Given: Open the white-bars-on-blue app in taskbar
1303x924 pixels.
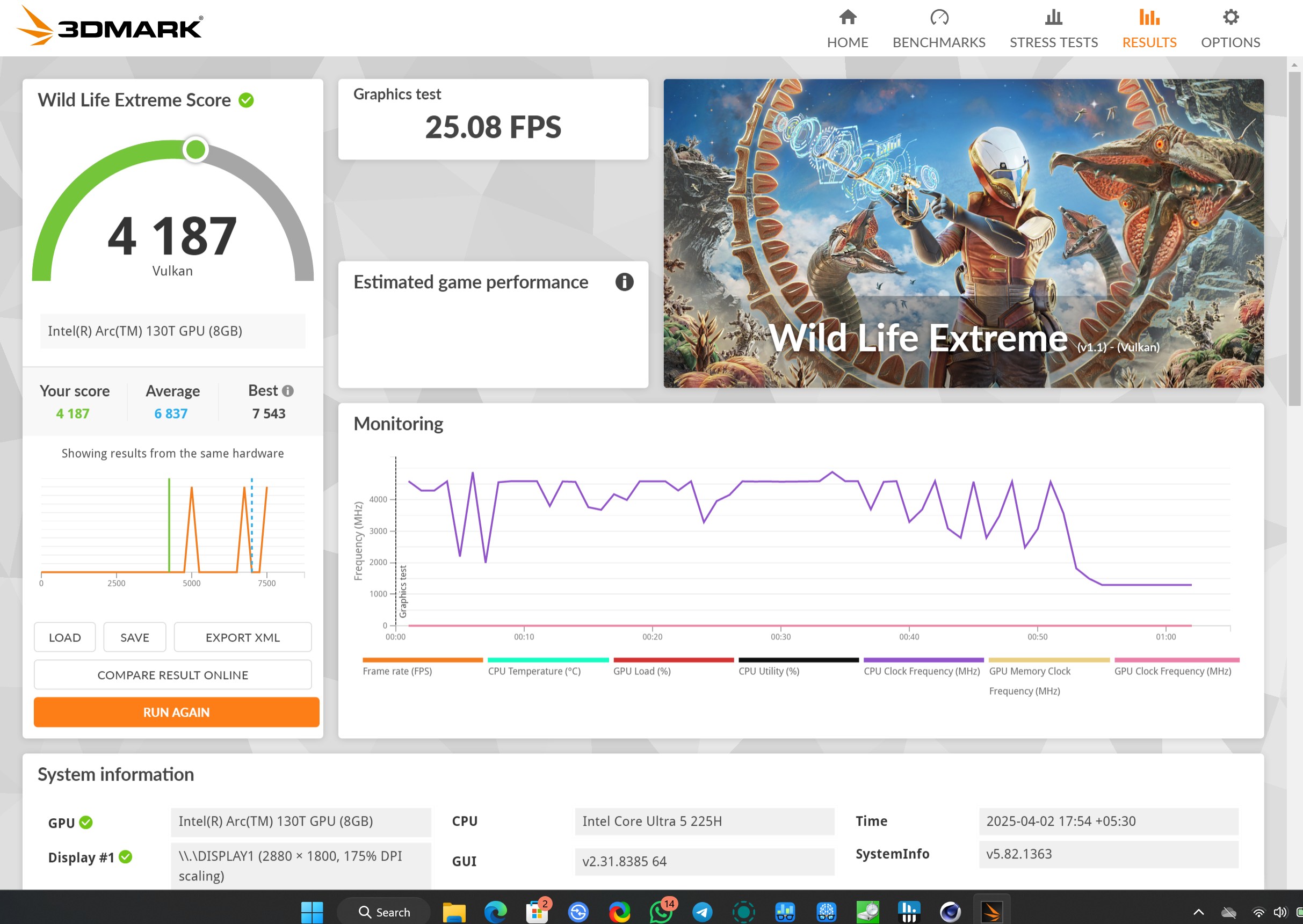Looking at the screenshot, I should [909, 912].
